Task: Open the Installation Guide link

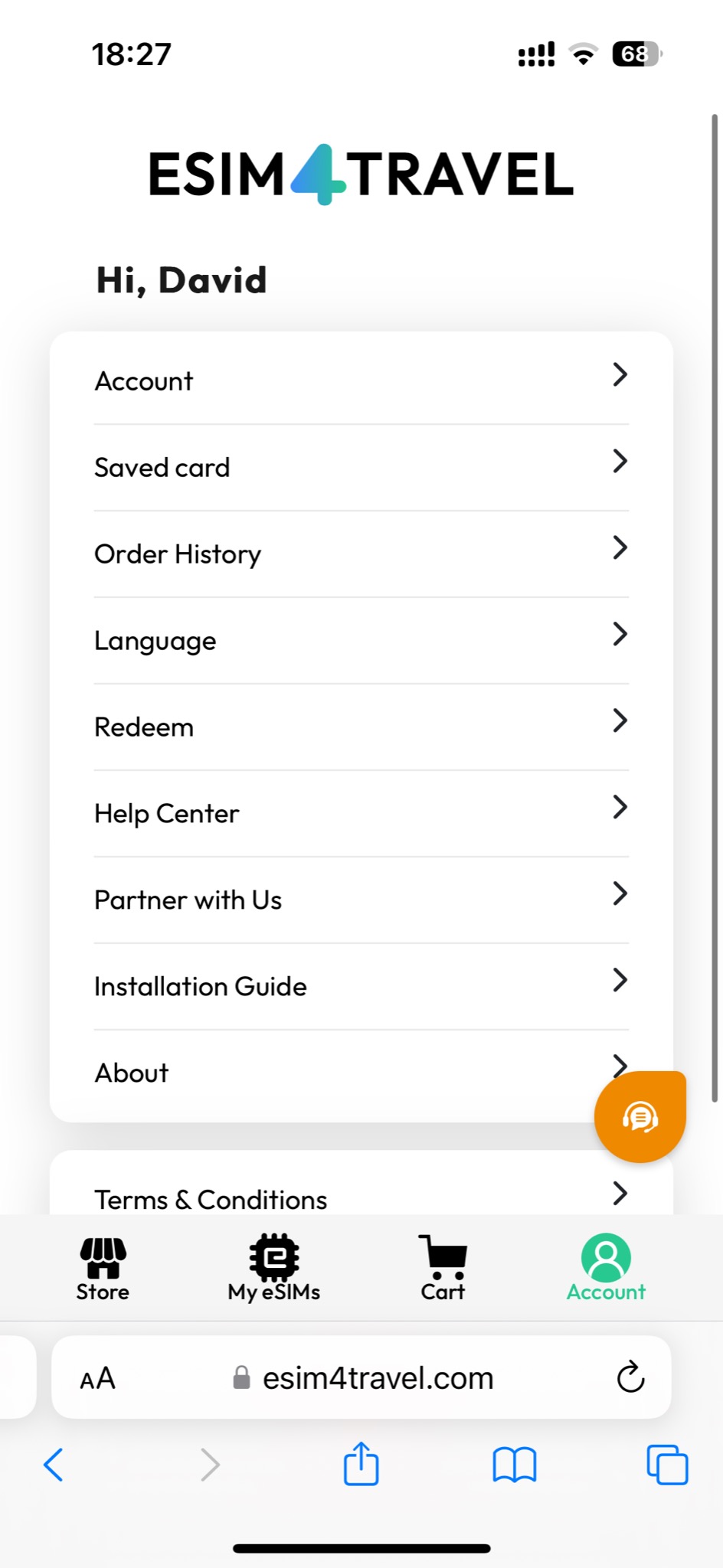Action: pyautogui.click(x=201, y=986)
